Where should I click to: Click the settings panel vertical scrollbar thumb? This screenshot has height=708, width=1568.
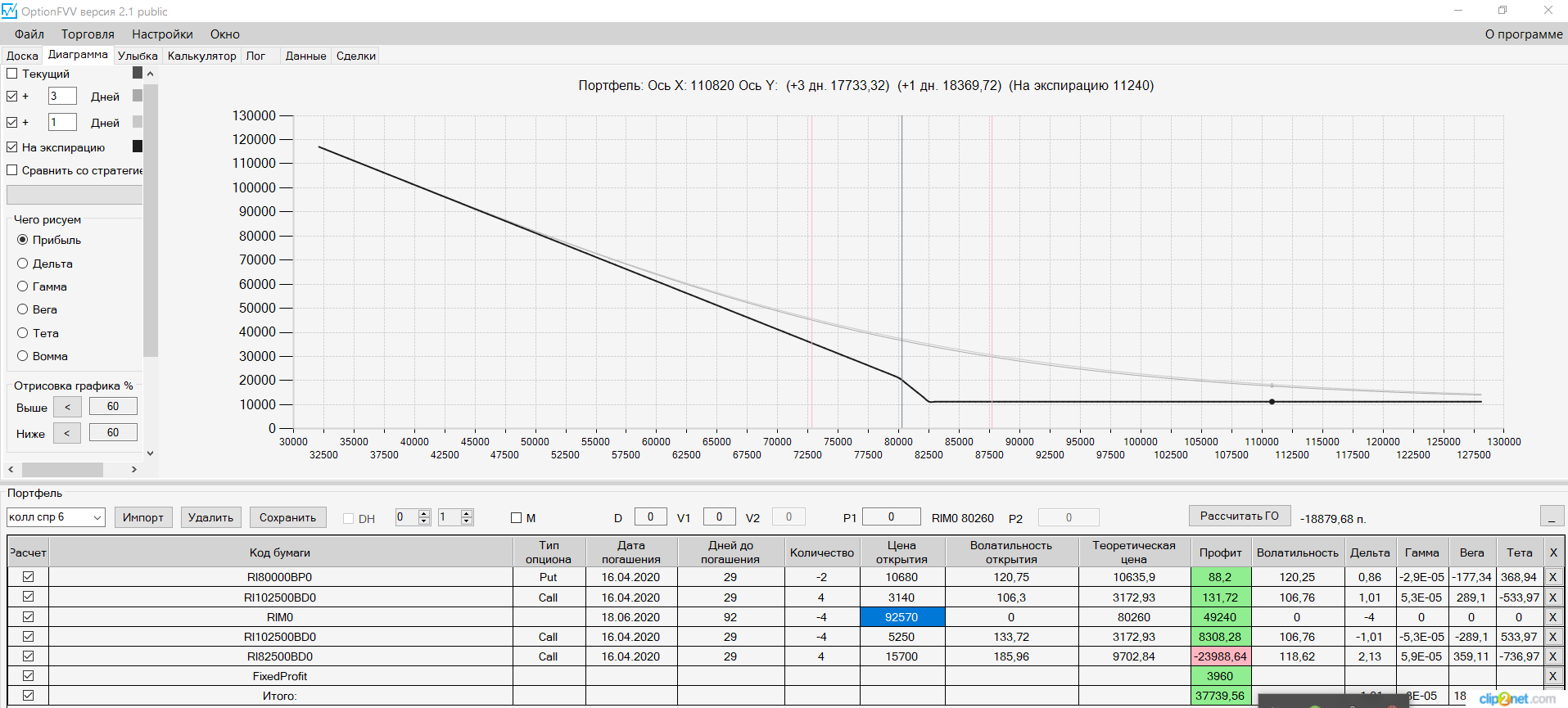pyautogui.click(x=150, y=219)
